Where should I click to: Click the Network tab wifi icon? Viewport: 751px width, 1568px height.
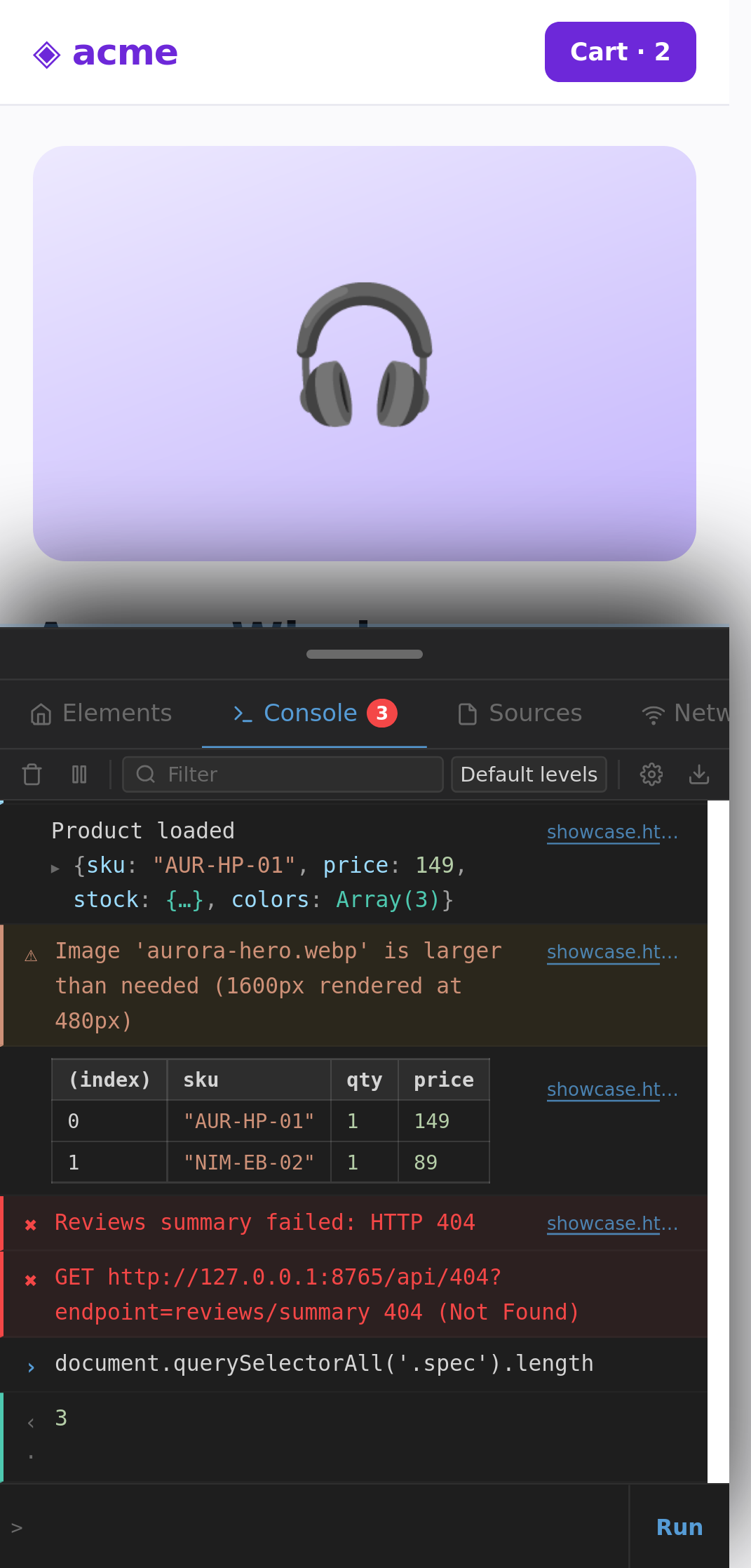click(653, 714)
